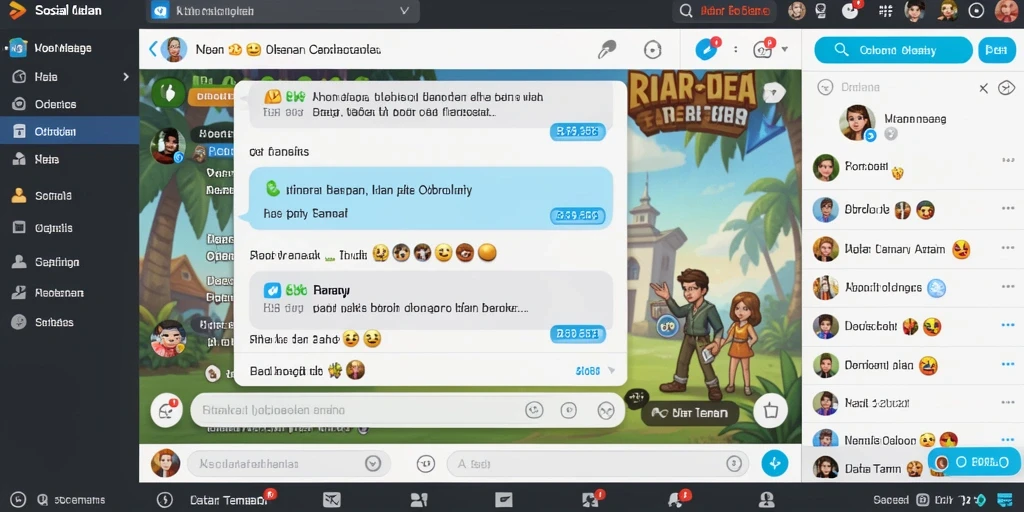Open the blue notification icon with the red badge

tap(706, 49)
